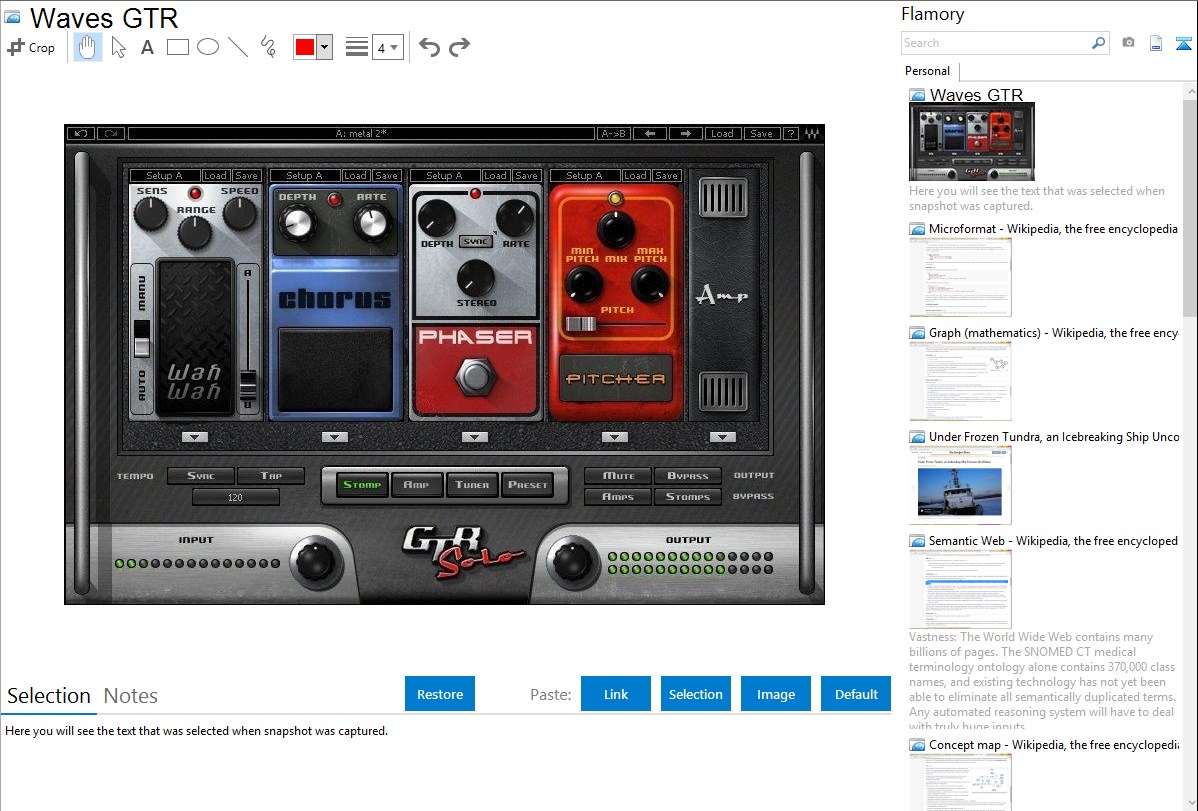
Task: Click the Default paste button
Action: 856,694
